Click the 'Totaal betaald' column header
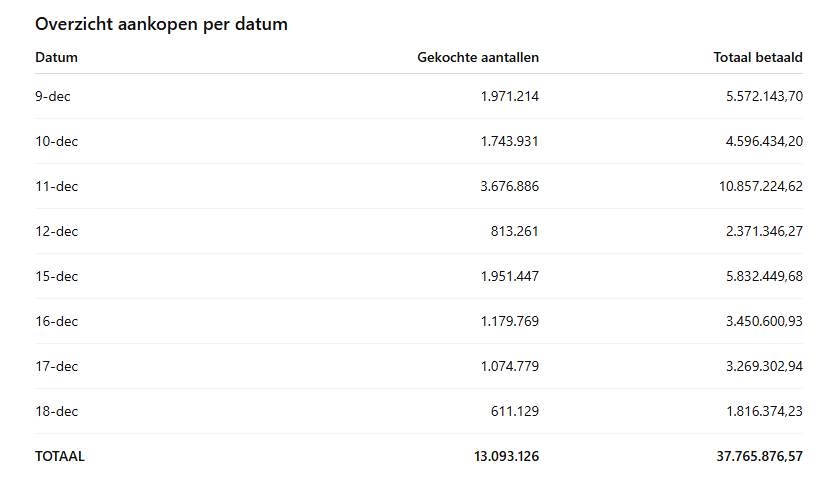The image size is (822, 492). pos(757,57)
